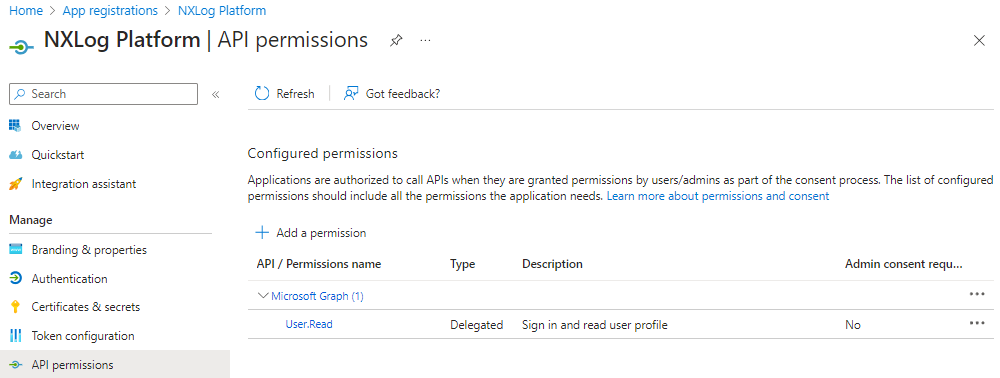This screenshot has width=1000, height=378.
Task: Click API / Permissions name column header
Action: click(x=319, y=264)
